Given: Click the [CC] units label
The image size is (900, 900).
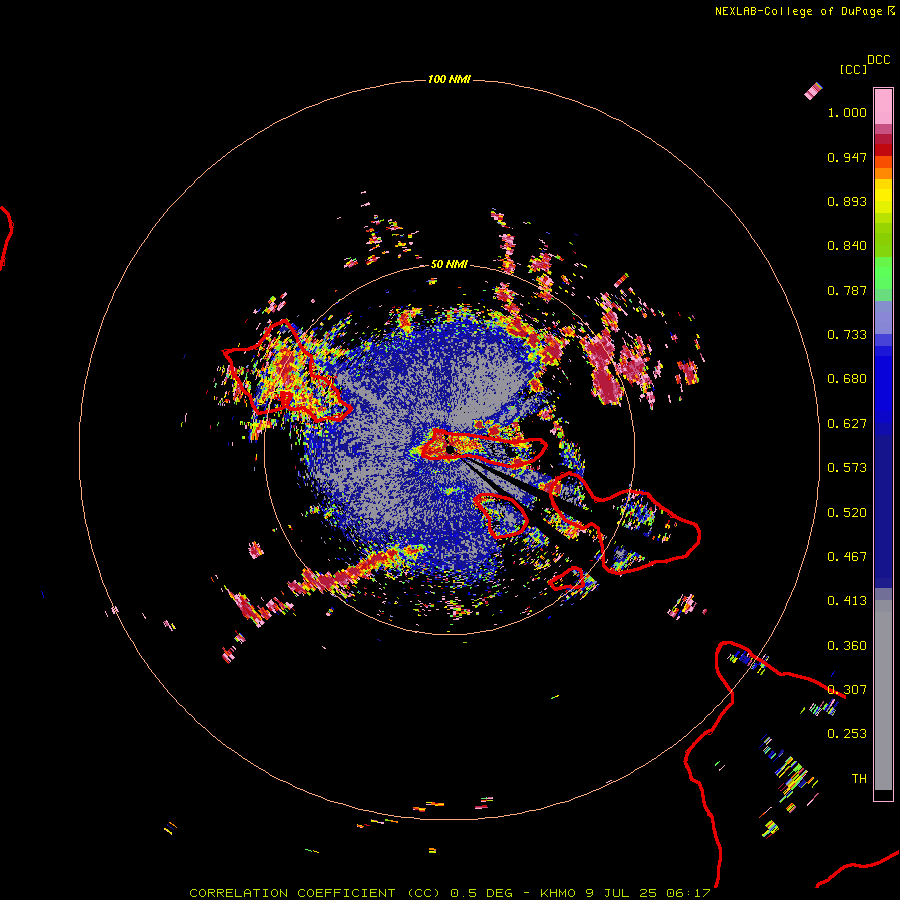Looking at the screenshot, I should tap(853, 69).
